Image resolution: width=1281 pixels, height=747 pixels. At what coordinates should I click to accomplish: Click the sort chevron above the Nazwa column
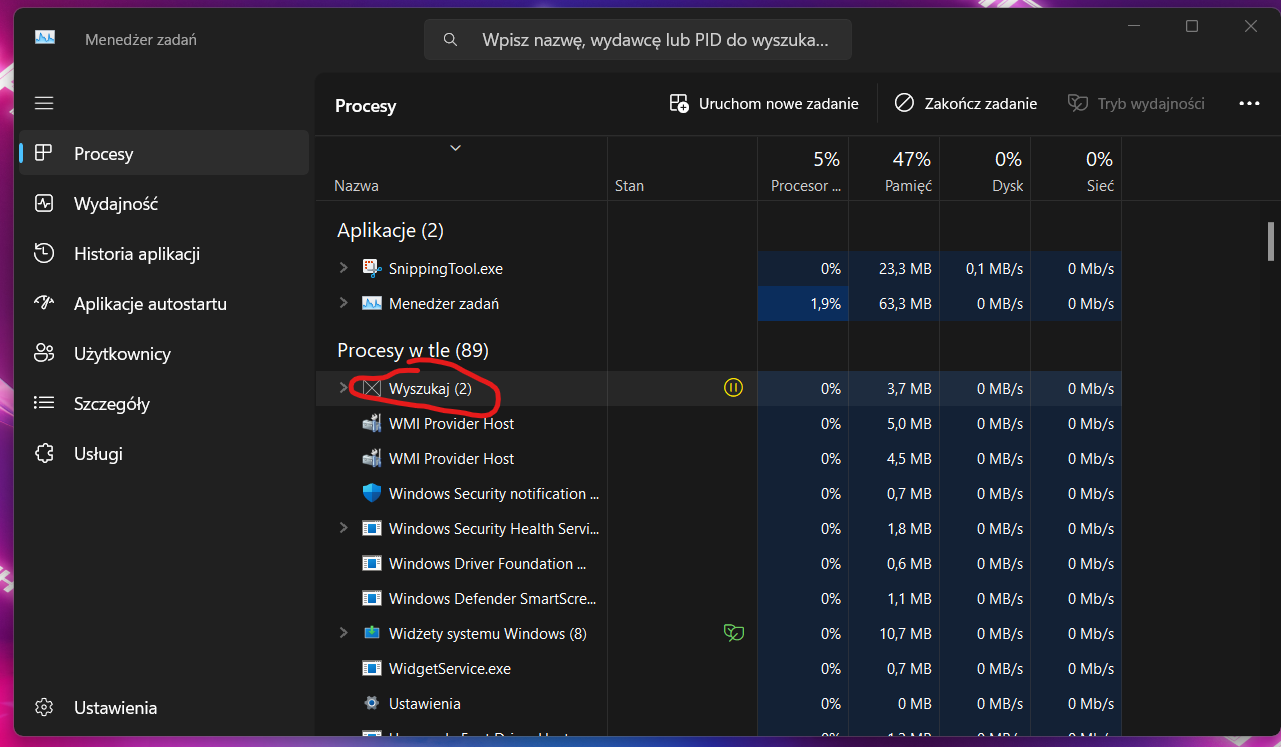pos(456,148)
